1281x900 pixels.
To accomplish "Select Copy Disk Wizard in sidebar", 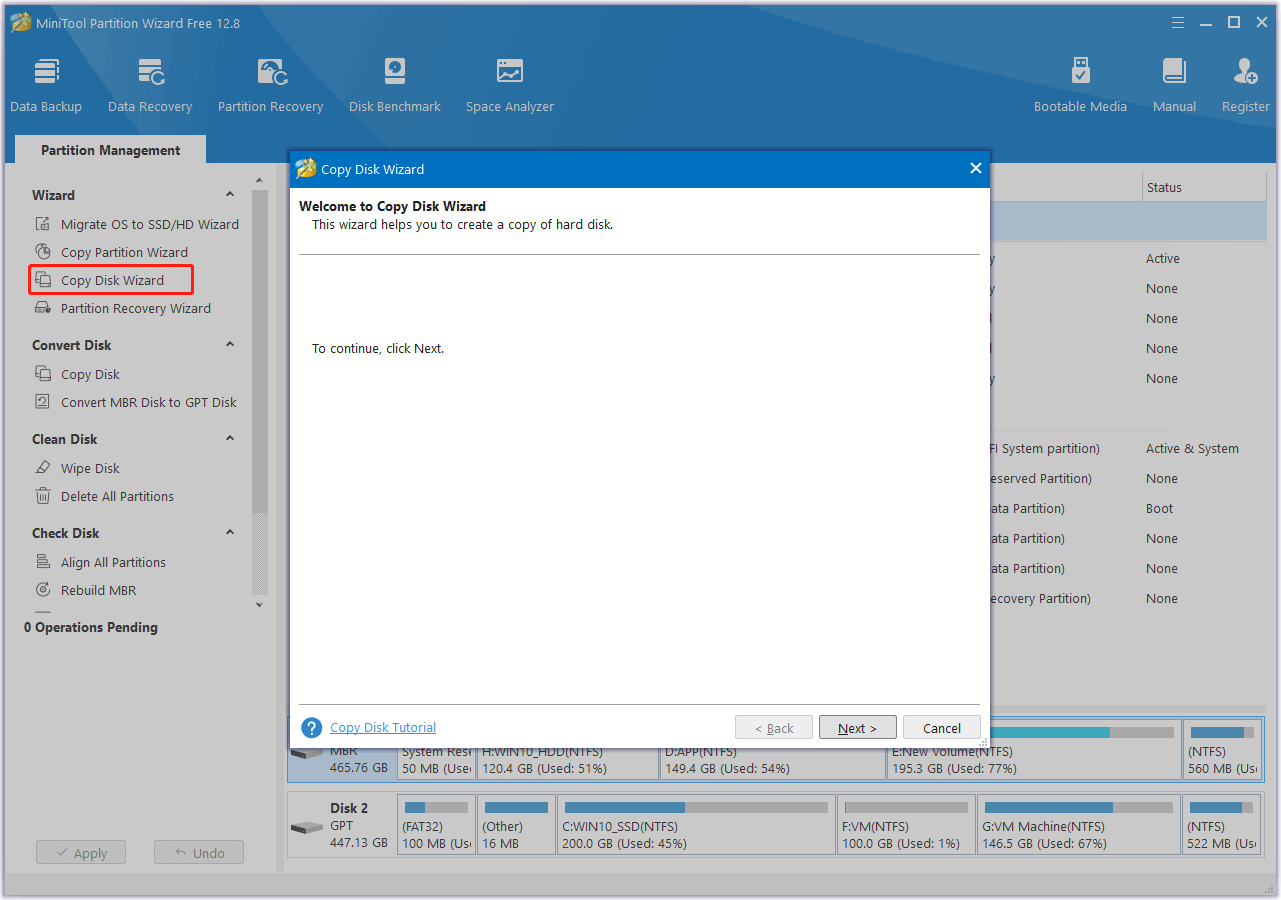I will tap(111, 280).
